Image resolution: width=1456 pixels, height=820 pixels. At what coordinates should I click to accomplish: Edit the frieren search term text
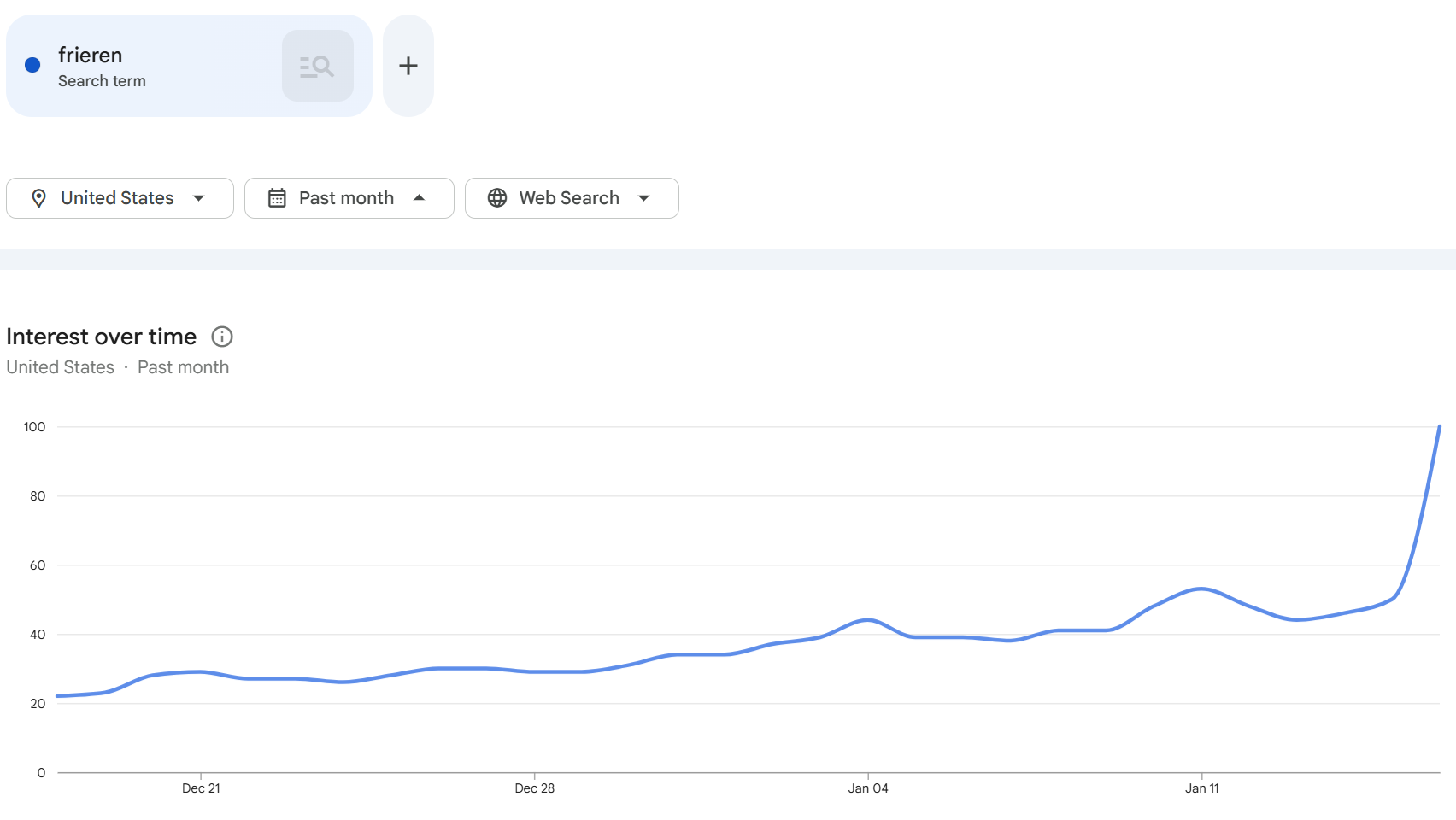(91, 56)
